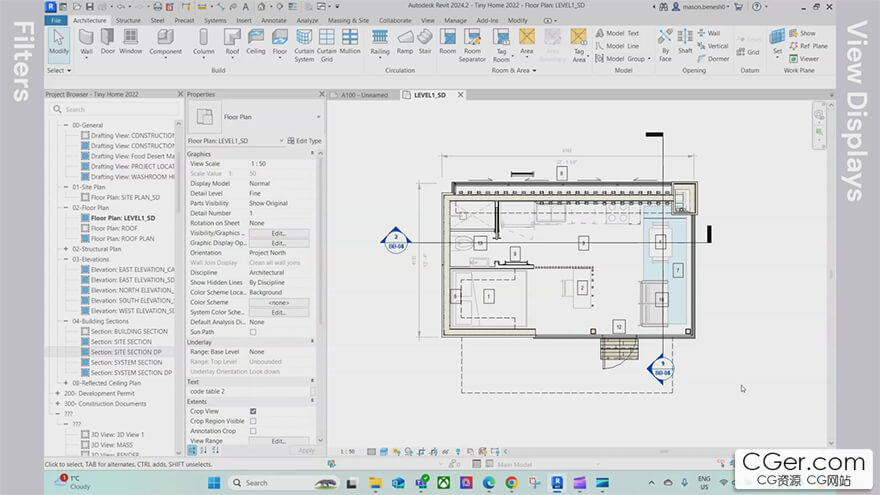
Task: Choose the Stair tool
Action: (425, 42)
